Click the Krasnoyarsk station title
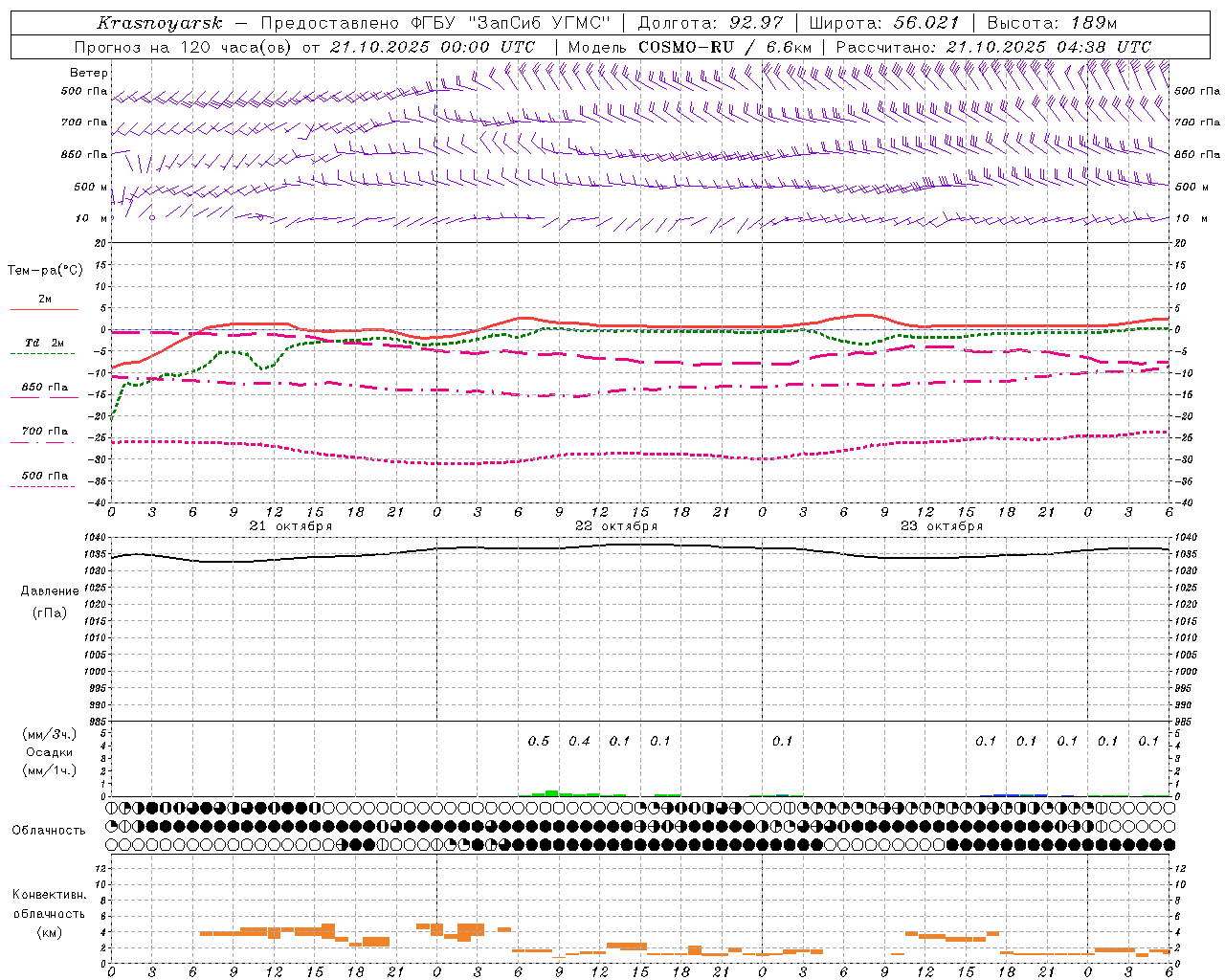This screenshot has height=980, width=1225. click(x=159, y=23)
